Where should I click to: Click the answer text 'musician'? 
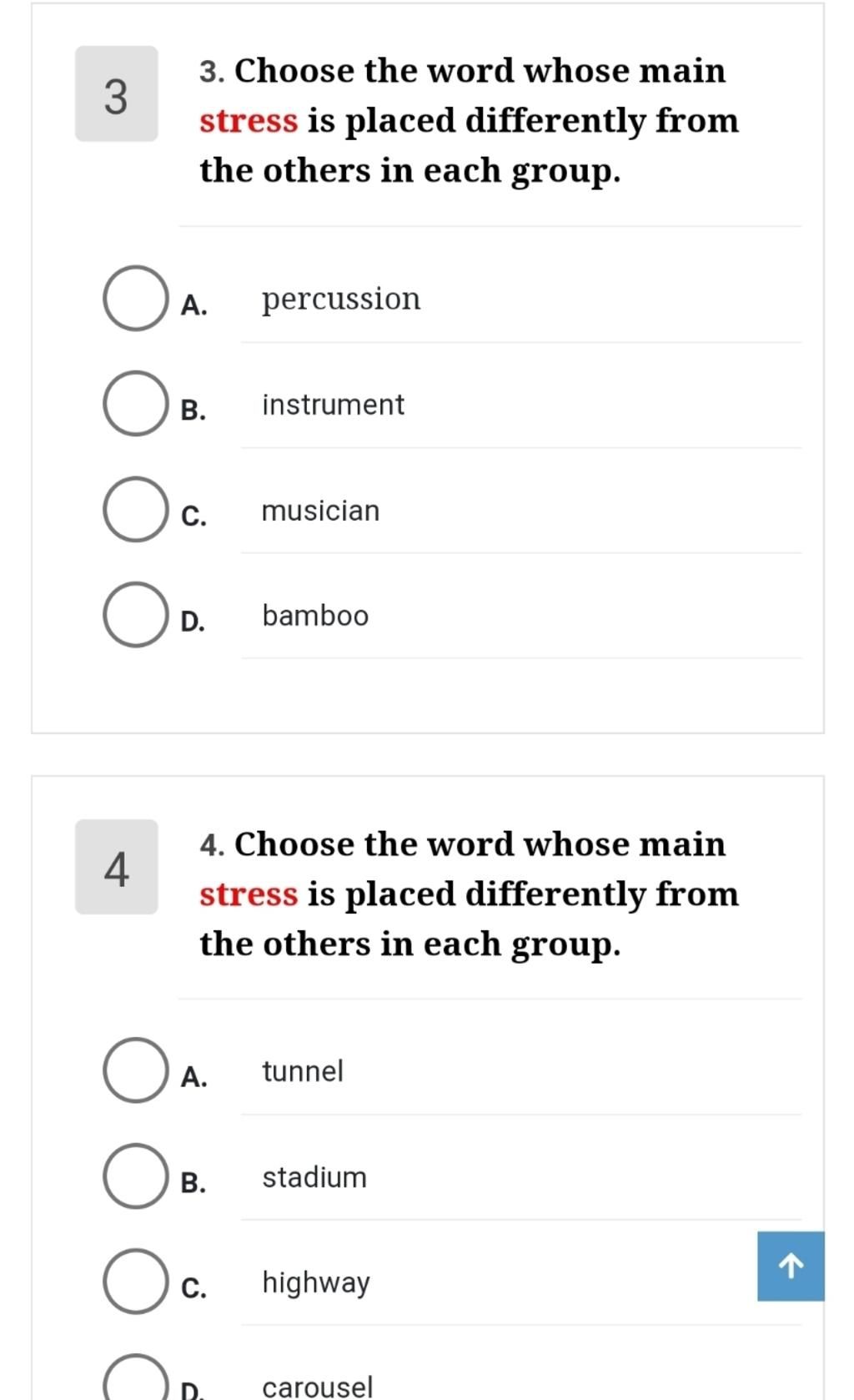pos(320,510)
